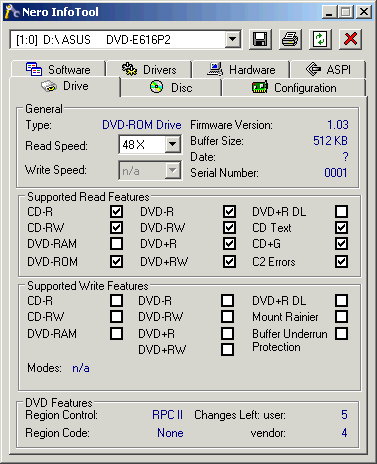Click the DVD-ROM Drive type value
Screen dimensions: 377x464
pos(142,125)
